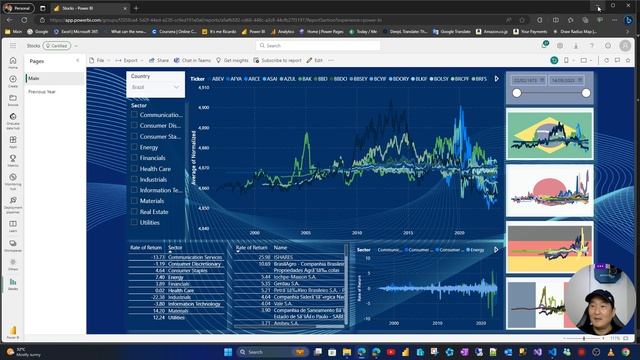Check the Materials sector checkbox
This screenshot has height=360, width=640.
[134, 201]
